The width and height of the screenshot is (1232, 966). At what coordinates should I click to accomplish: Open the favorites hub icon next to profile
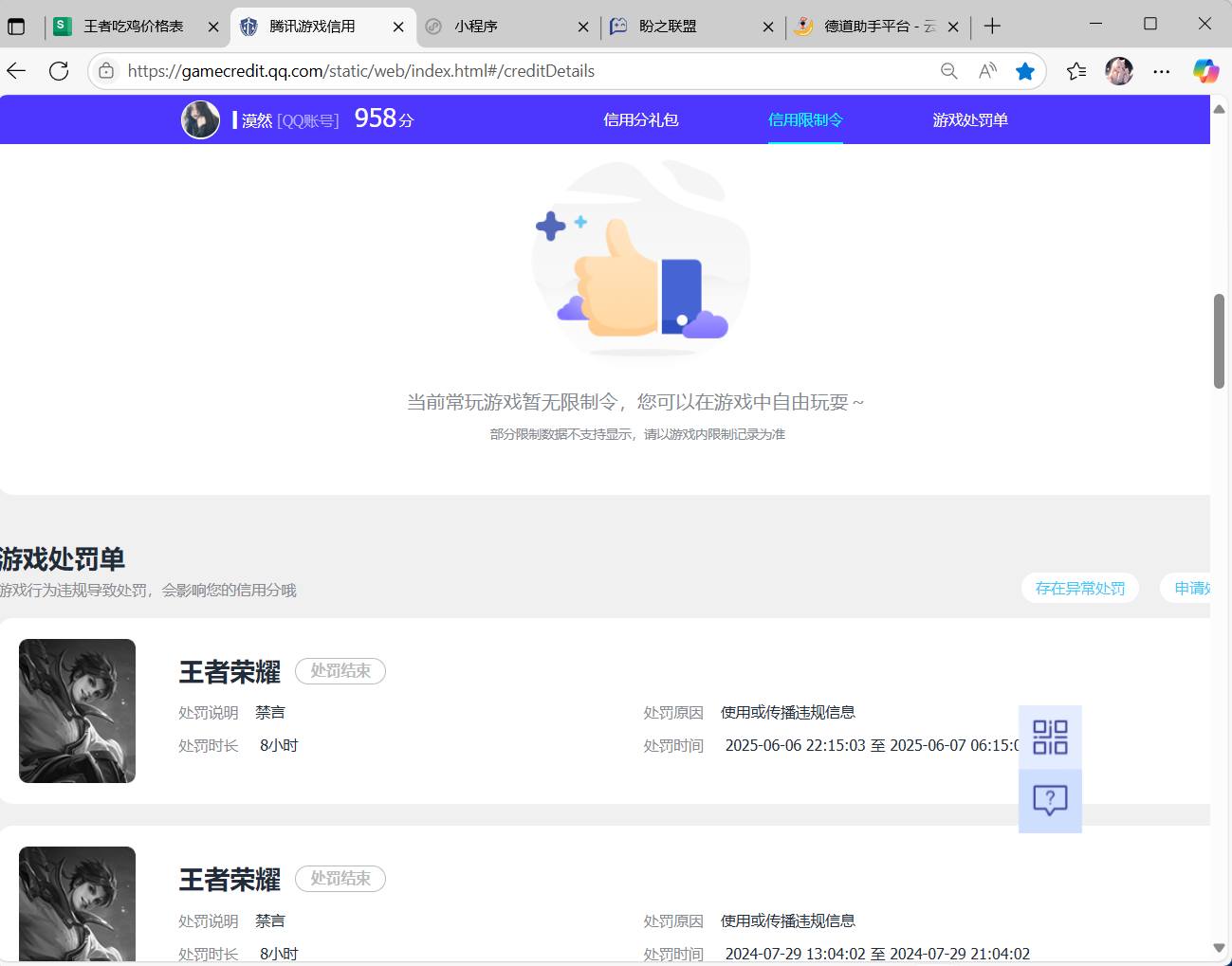(x=1076, y=70)
